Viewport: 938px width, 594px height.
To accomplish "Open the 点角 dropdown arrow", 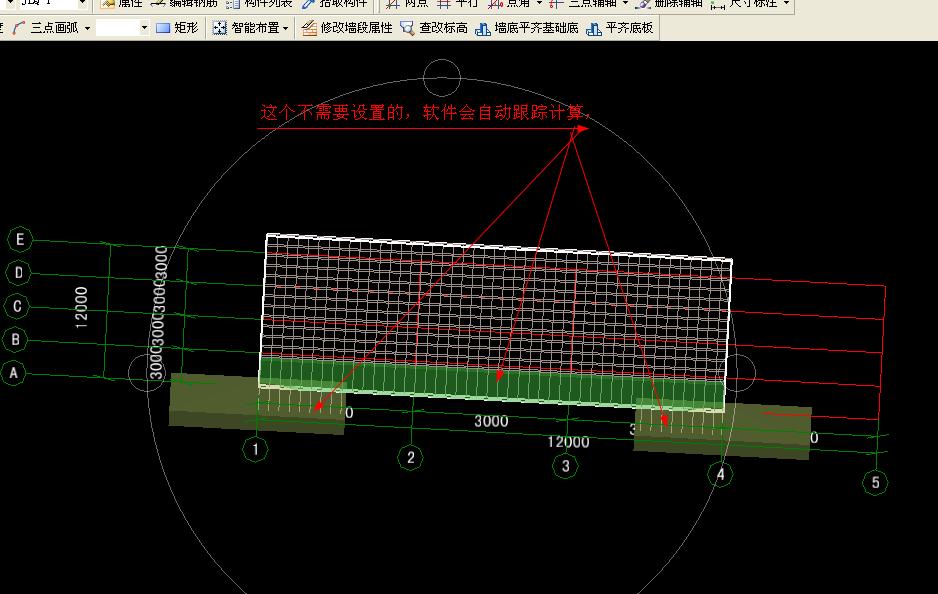I will [x=539, y=4].
